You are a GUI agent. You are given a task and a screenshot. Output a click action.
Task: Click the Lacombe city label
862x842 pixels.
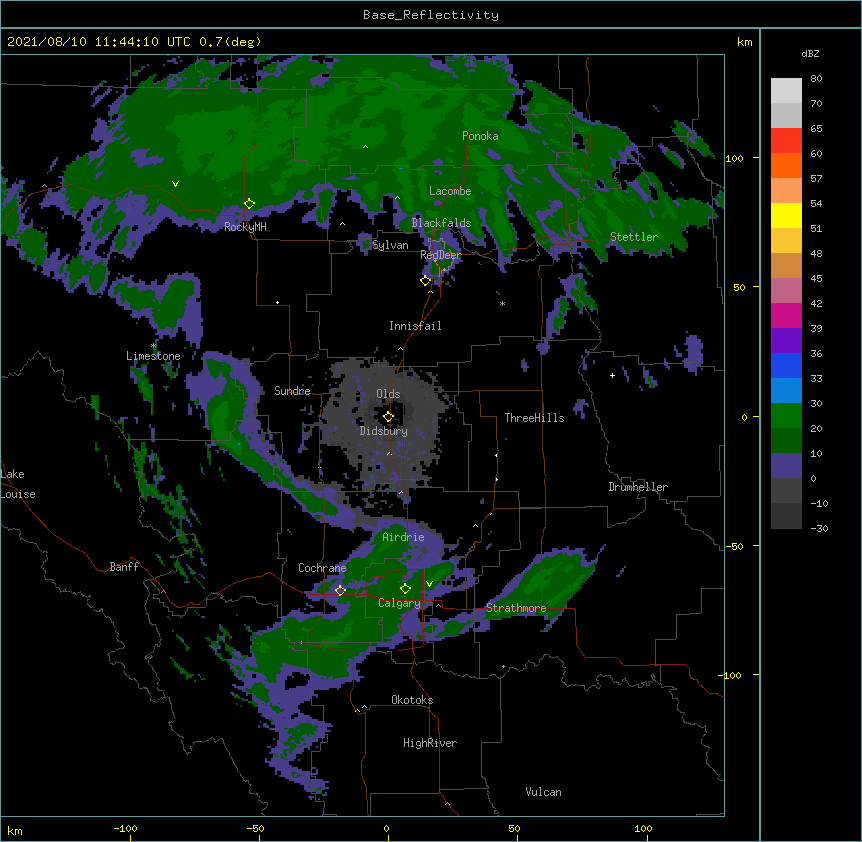pos(450,191)
